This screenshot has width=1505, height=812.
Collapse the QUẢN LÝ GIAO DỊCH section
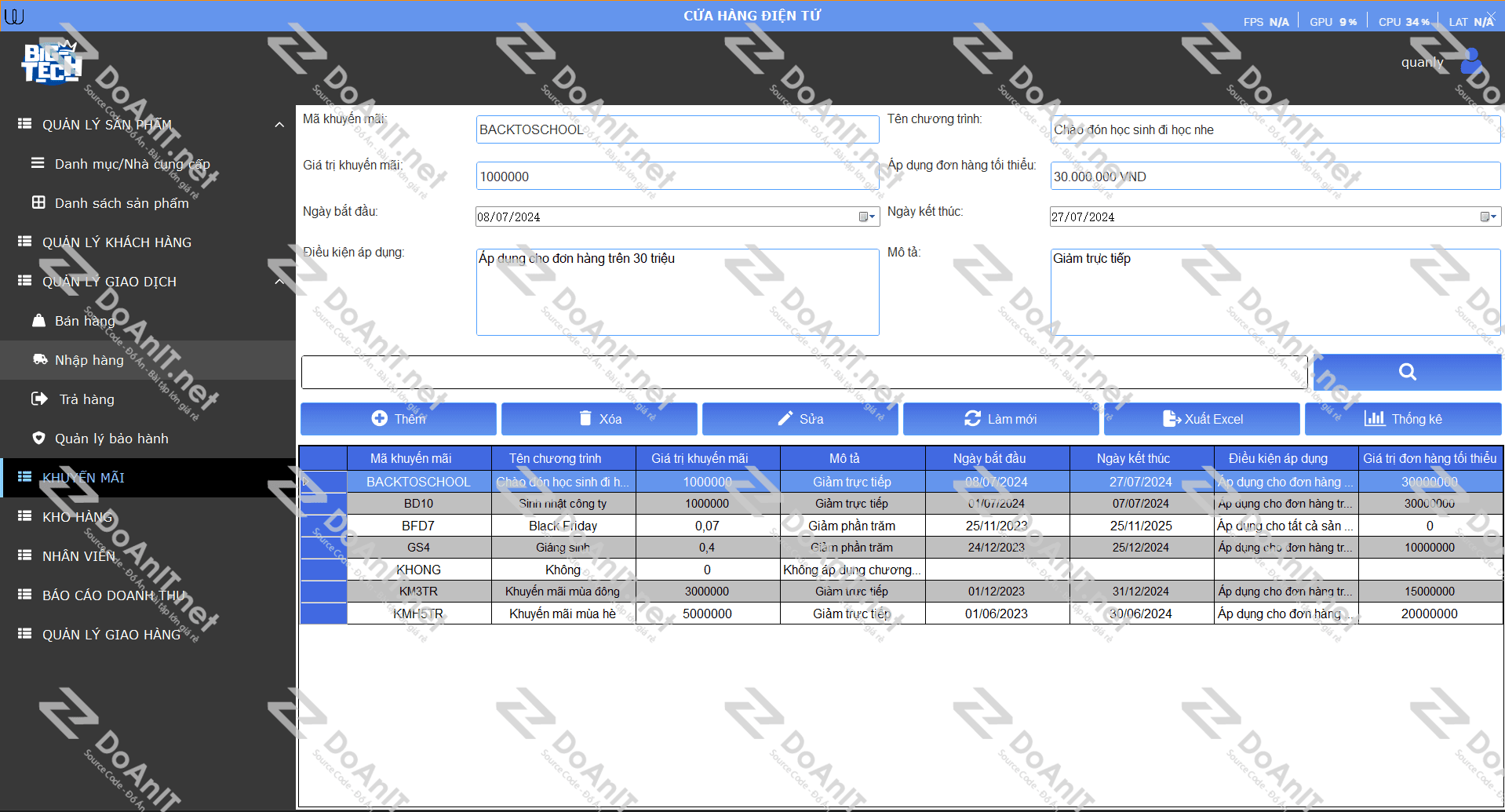[279, 282]
